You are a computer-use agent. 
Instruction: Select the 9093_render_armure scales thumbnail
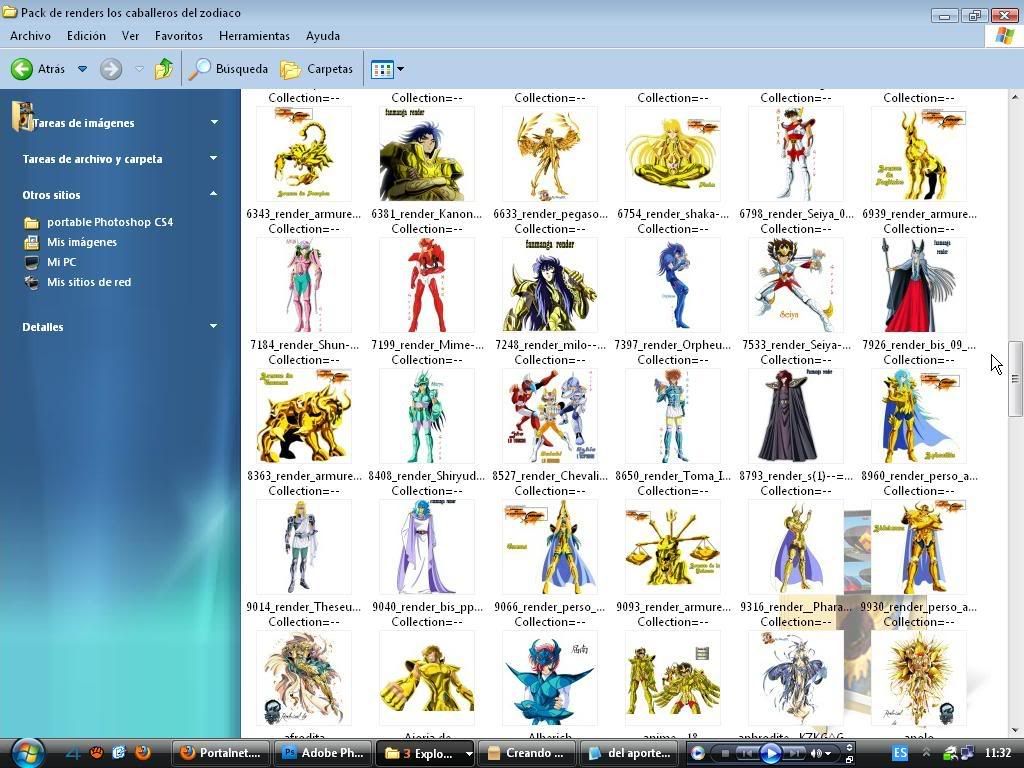[673, 547]
